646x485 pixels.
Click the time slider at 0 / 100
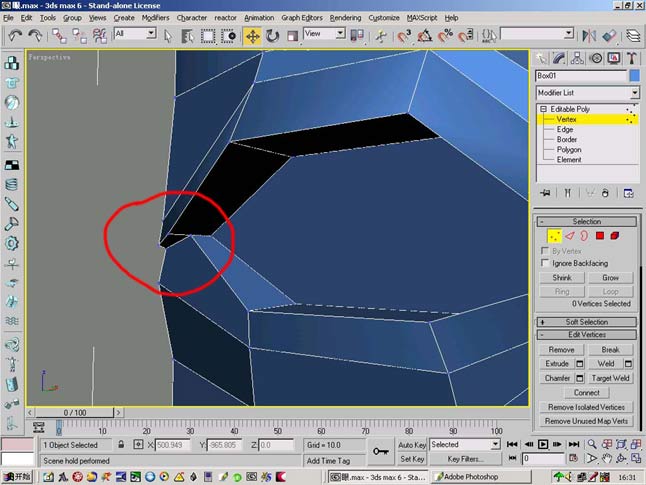[x=74, y=412]
